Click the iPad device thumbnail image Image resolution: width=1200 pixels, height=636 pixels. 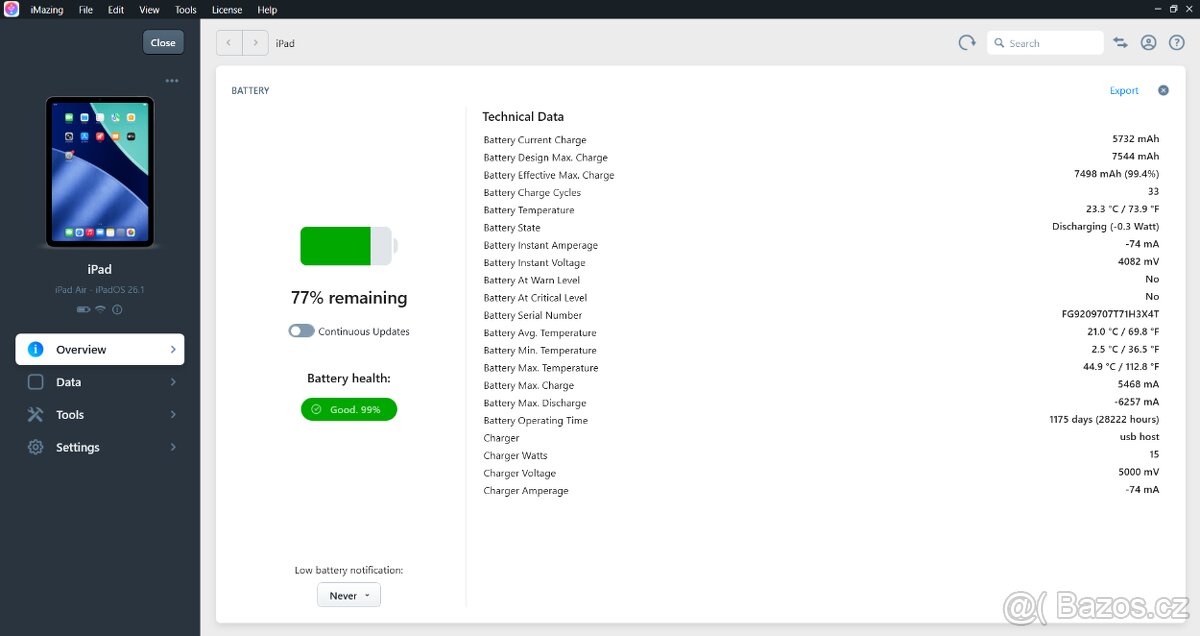point(100,172)
